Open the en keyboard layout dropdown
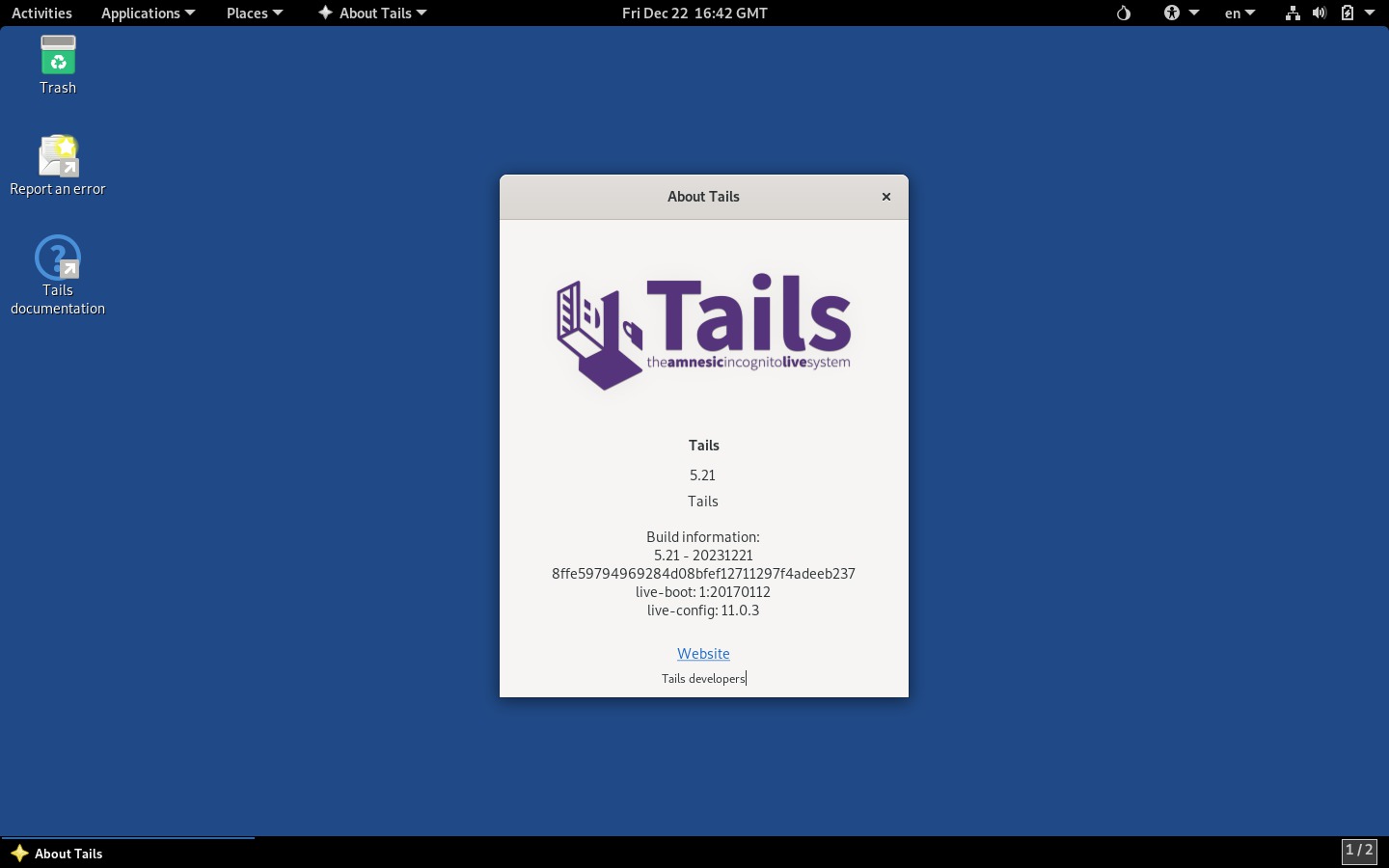This screenshot has height=868, width=1389. pos(1239,14)
